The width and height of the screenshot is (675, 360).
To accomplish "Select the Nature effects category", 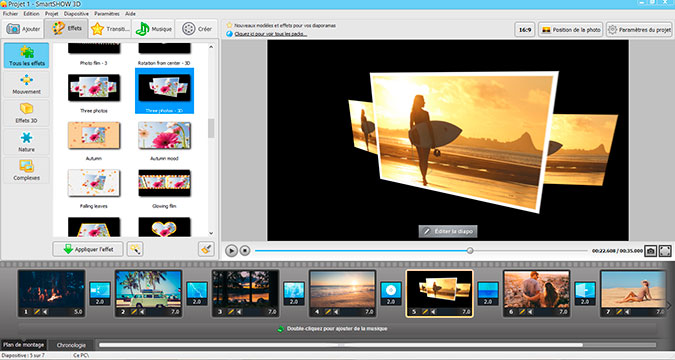I will pyautogui.click(x=27, y=142).
